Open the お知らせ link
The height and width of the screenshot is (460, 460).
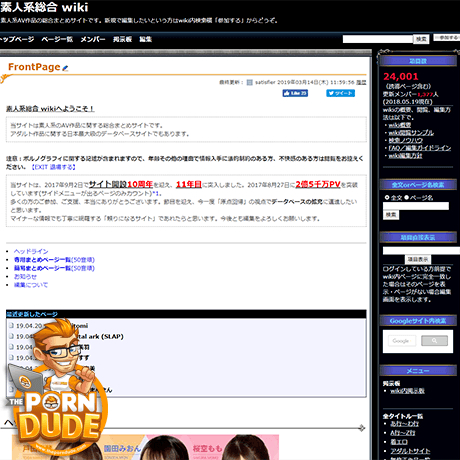pos(25,276)
